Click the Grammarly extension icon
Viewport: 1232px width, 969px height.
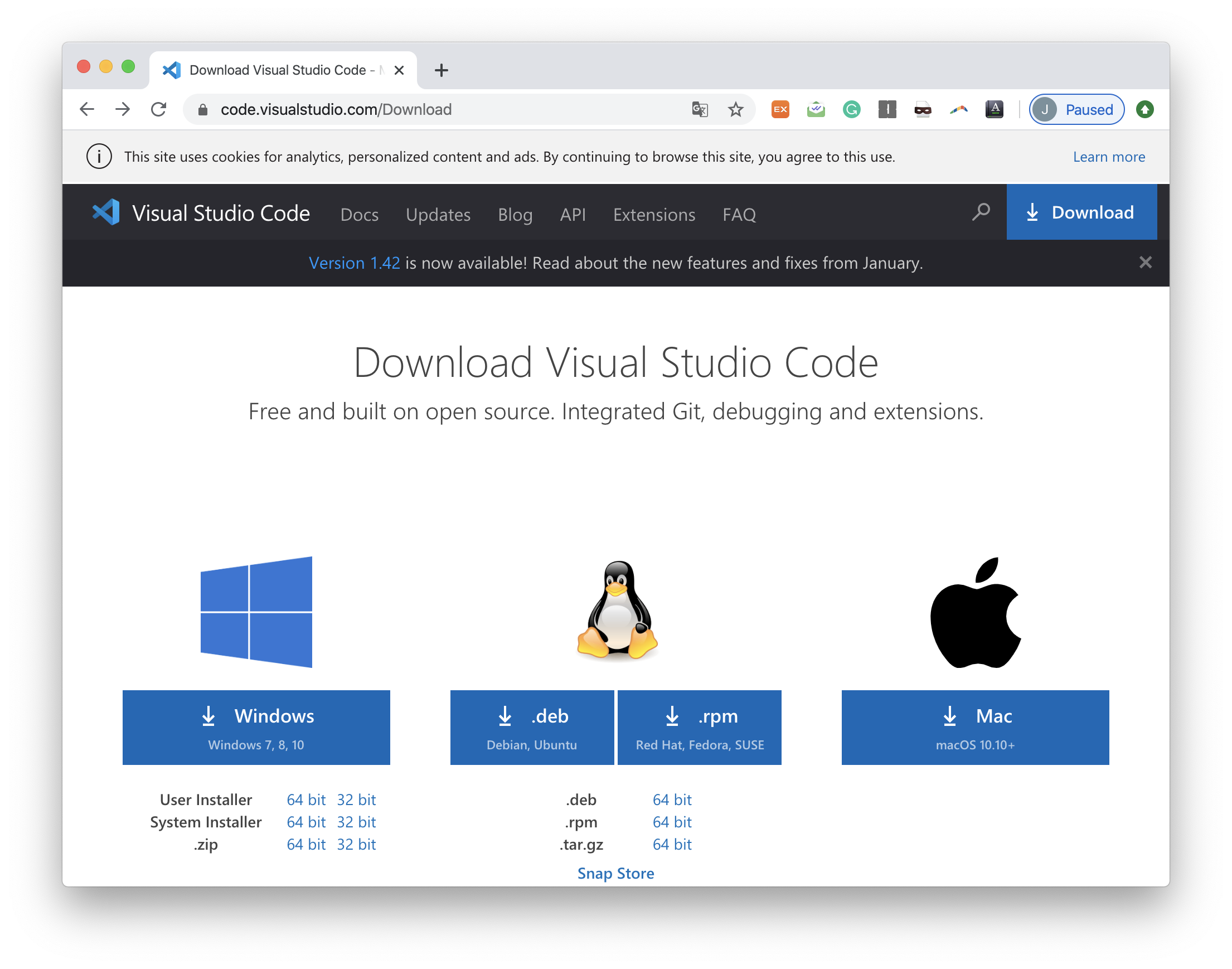point(851,109)
